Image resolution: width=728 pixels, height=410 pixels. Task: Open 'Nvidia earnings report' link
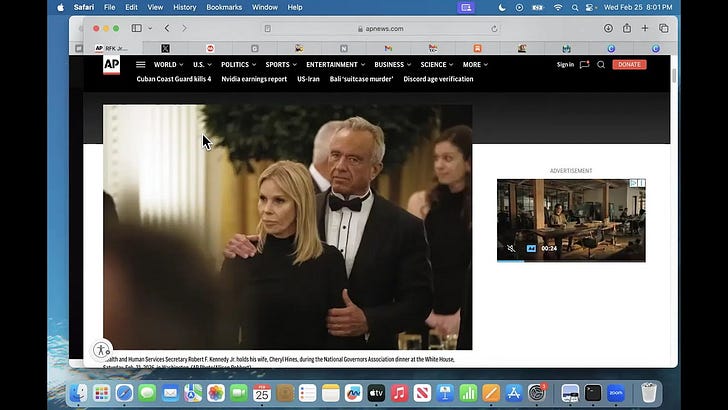(x=254, y=79)
